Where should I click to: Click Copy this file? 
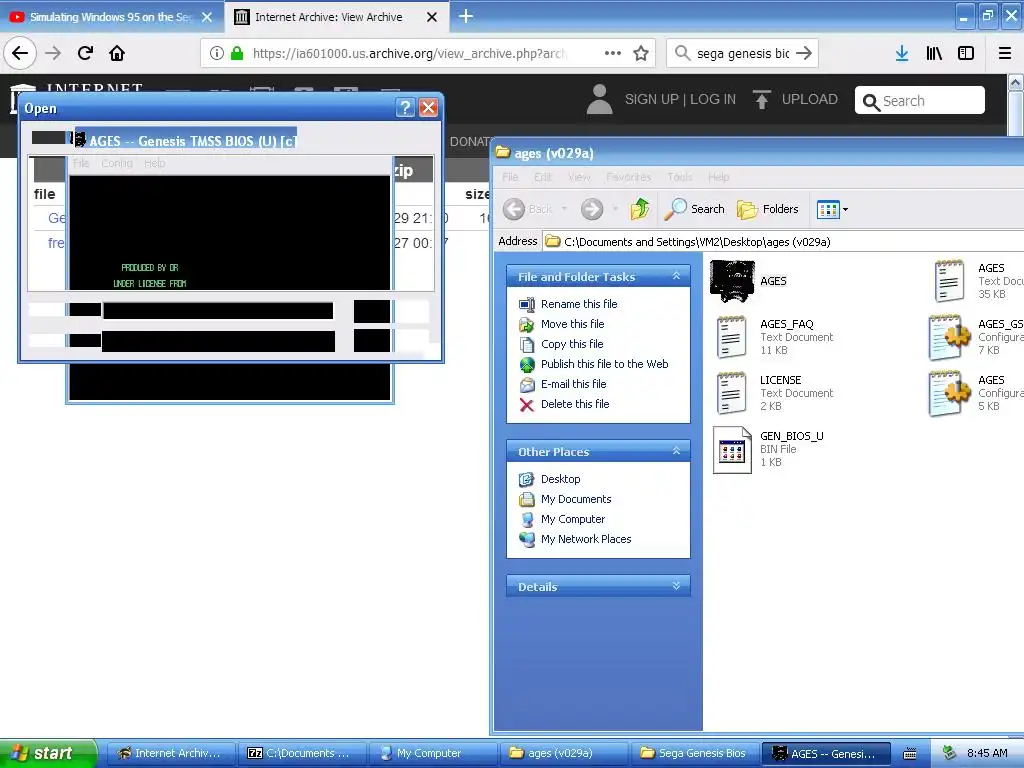click(571, 344)
